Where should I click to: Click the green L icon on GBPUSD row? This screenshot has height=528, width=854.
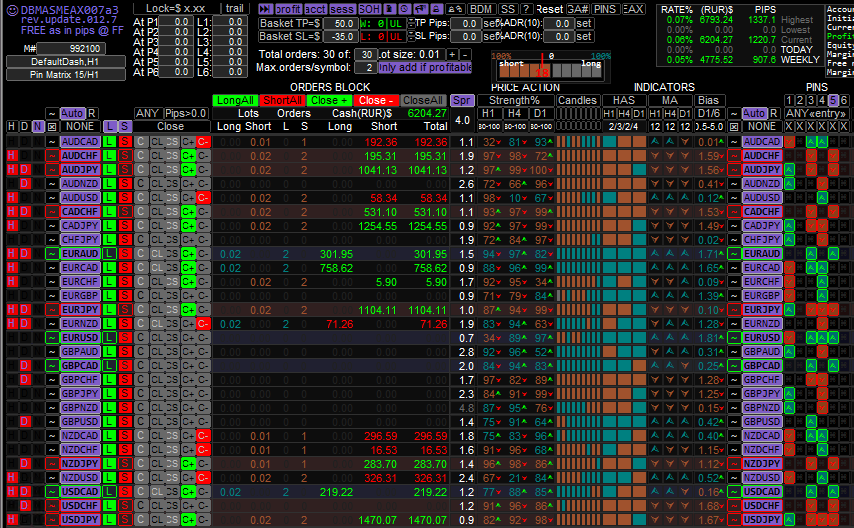[110, 421]
